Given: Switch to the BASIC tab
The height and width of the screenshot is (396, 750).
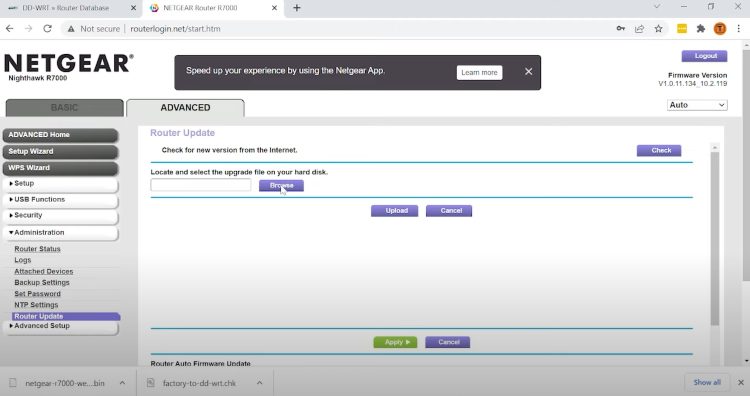Looking at the screenshot, I should coord(64,108).
